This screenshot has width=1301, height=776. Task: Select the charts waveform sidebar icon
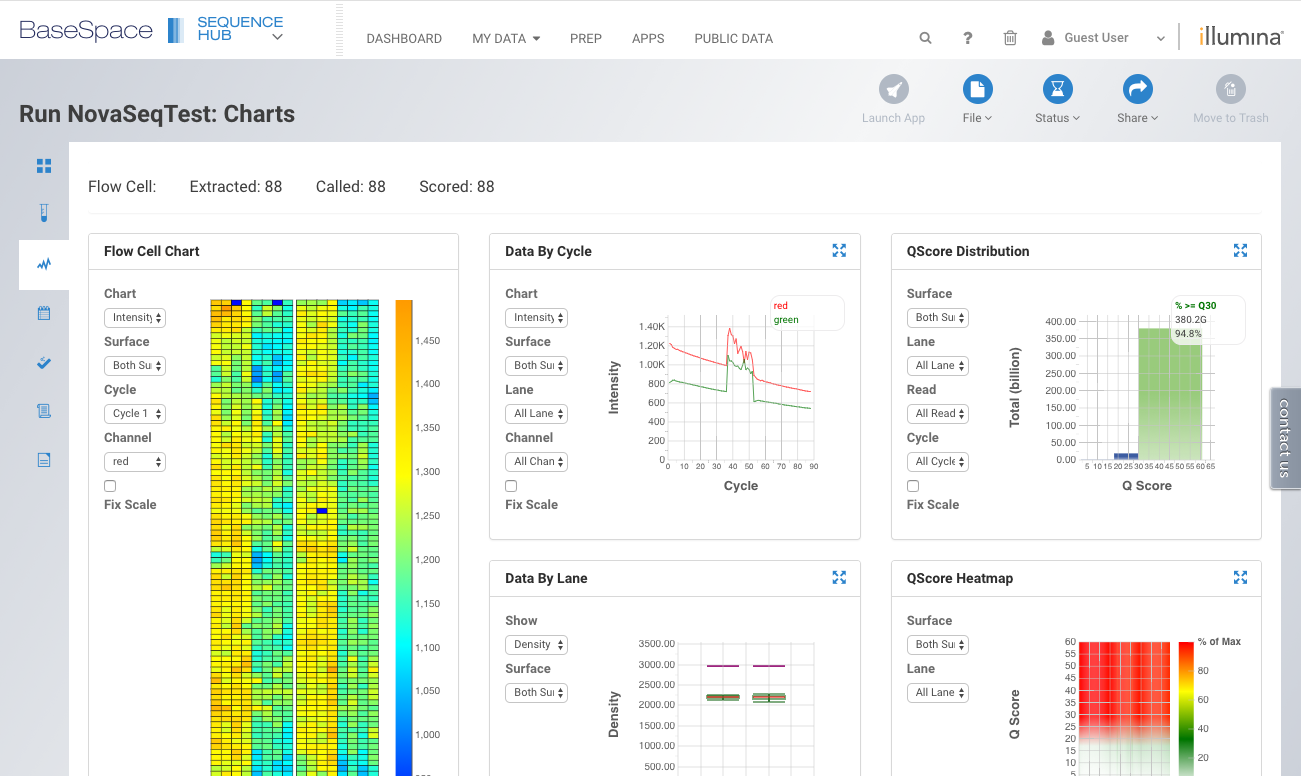tap(44, 265)
